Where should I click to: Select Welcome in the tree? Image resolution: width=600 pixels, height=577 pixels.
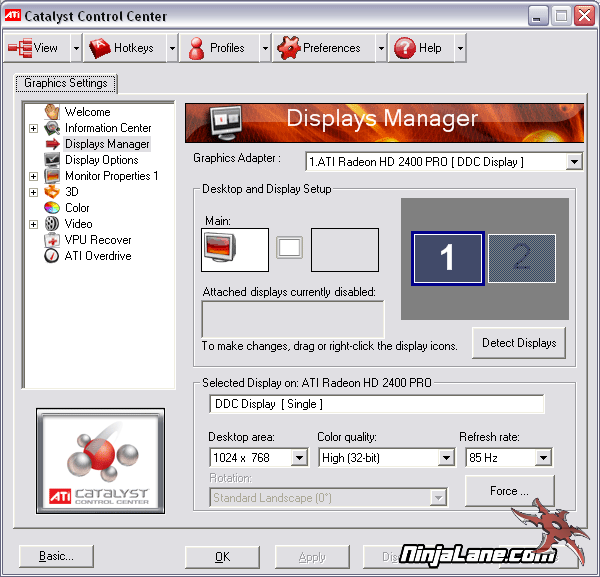[88, 112]
